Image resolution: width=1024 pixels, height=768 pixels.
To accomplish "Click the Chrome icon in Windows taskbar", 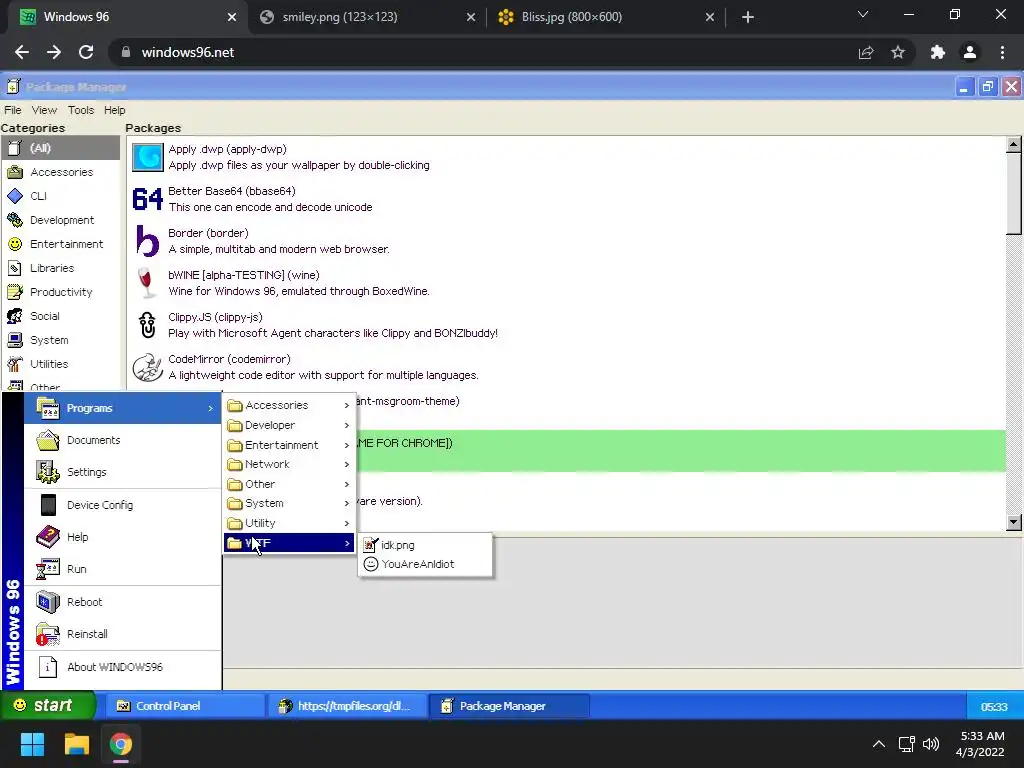I will [121, 744].
